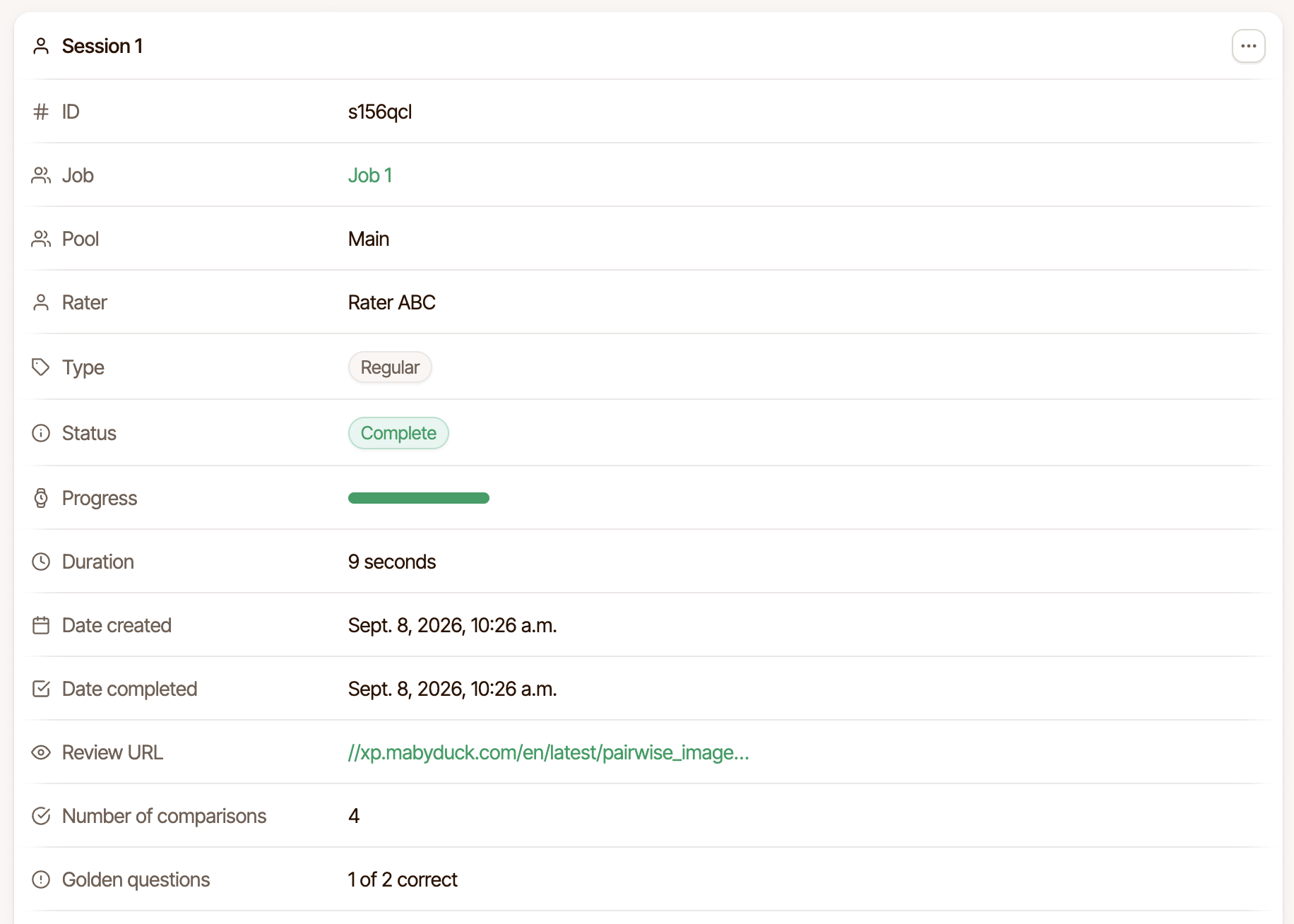The height and width of the screenshot is (924, 1294).
Task: Click the clock icon next to Duration
Action: pos(41,562)
